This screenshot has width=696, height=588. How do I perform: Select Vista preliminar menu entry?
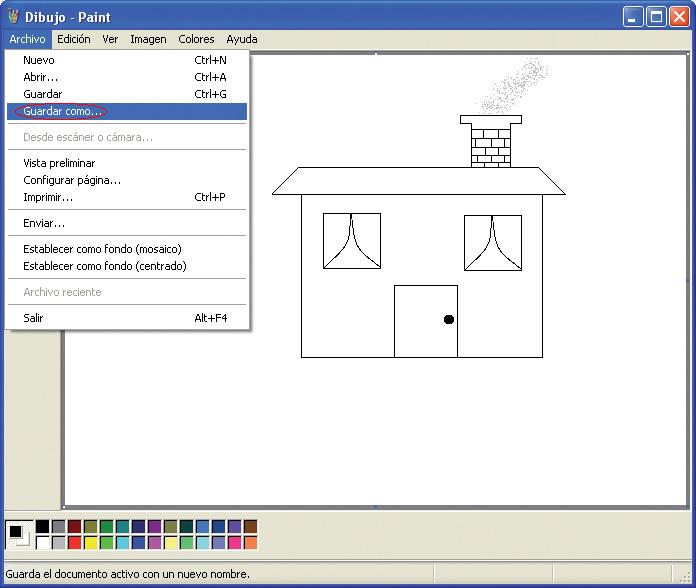127,163
